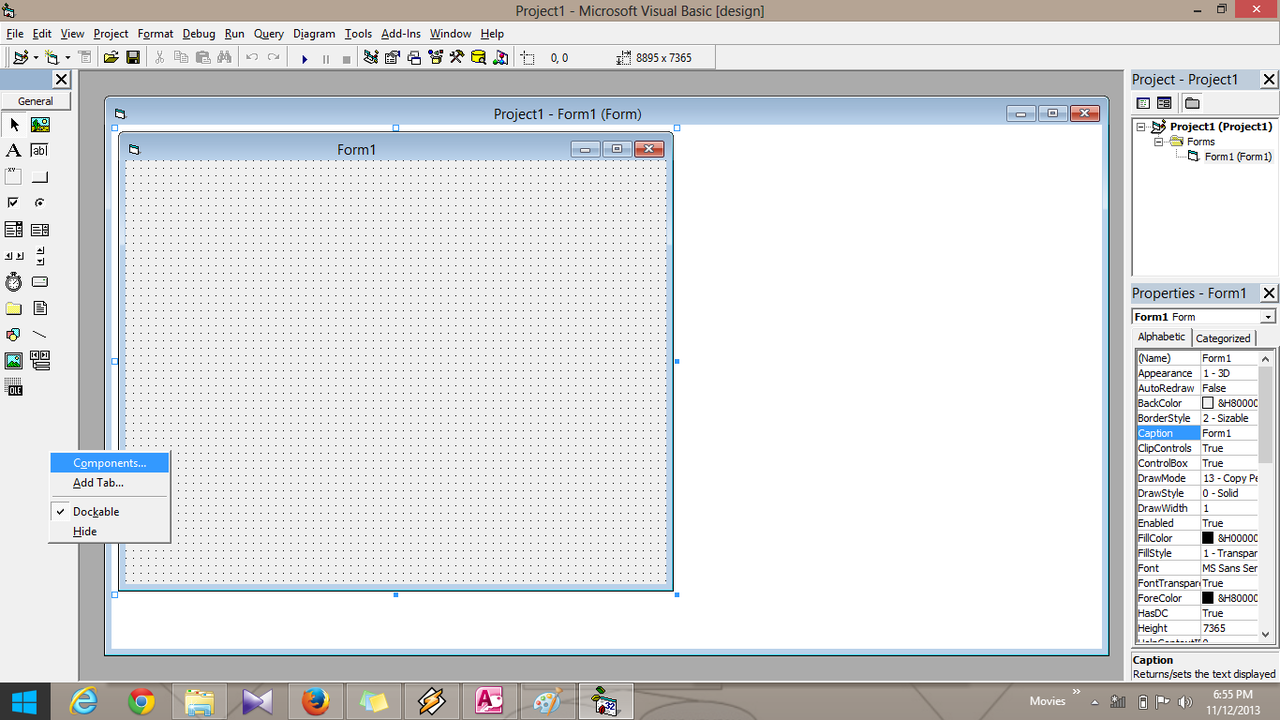Viewport: 1280px width, 720px height.
Task: Collapse the Project1 tree node
Action: 1142,127
